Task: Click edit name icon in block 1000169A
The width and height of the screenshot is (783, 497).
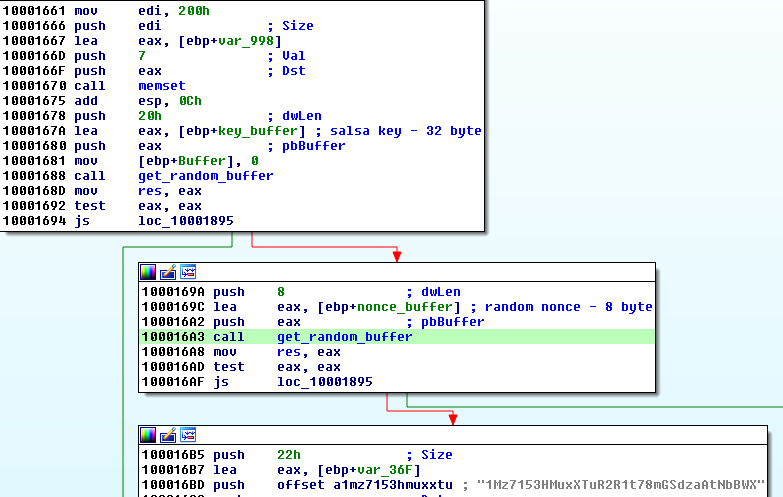Action: [x=167, y=272]
